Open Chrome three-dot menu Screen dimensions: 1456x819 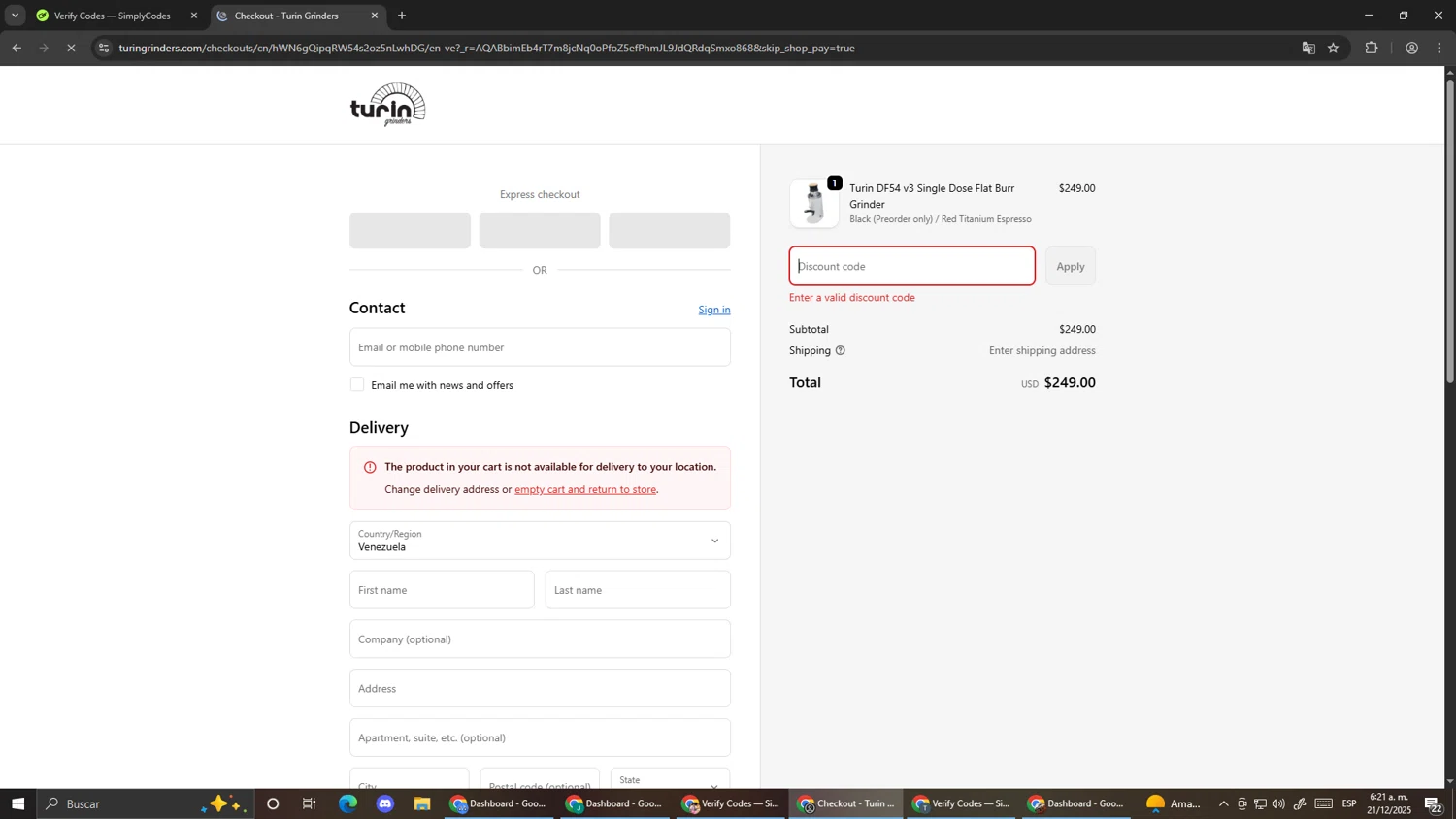[x=1439, y=48]
